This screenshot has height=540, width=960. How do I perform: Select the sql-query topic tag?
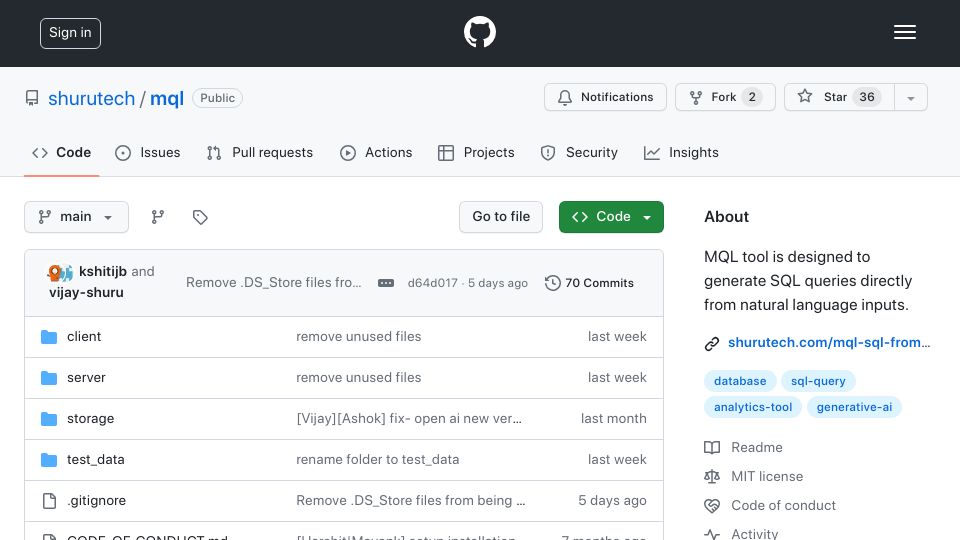click(x=818, y=381)
